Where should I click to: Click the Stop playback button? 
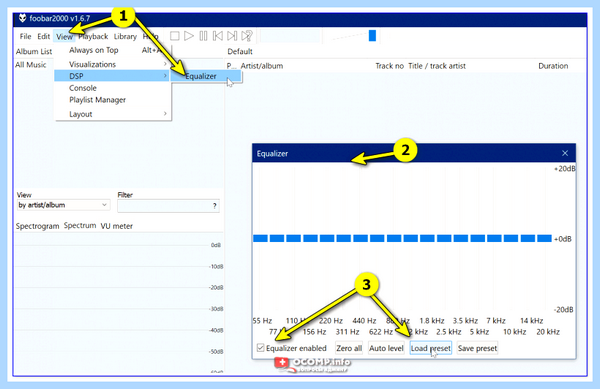[x=174, y=36]
